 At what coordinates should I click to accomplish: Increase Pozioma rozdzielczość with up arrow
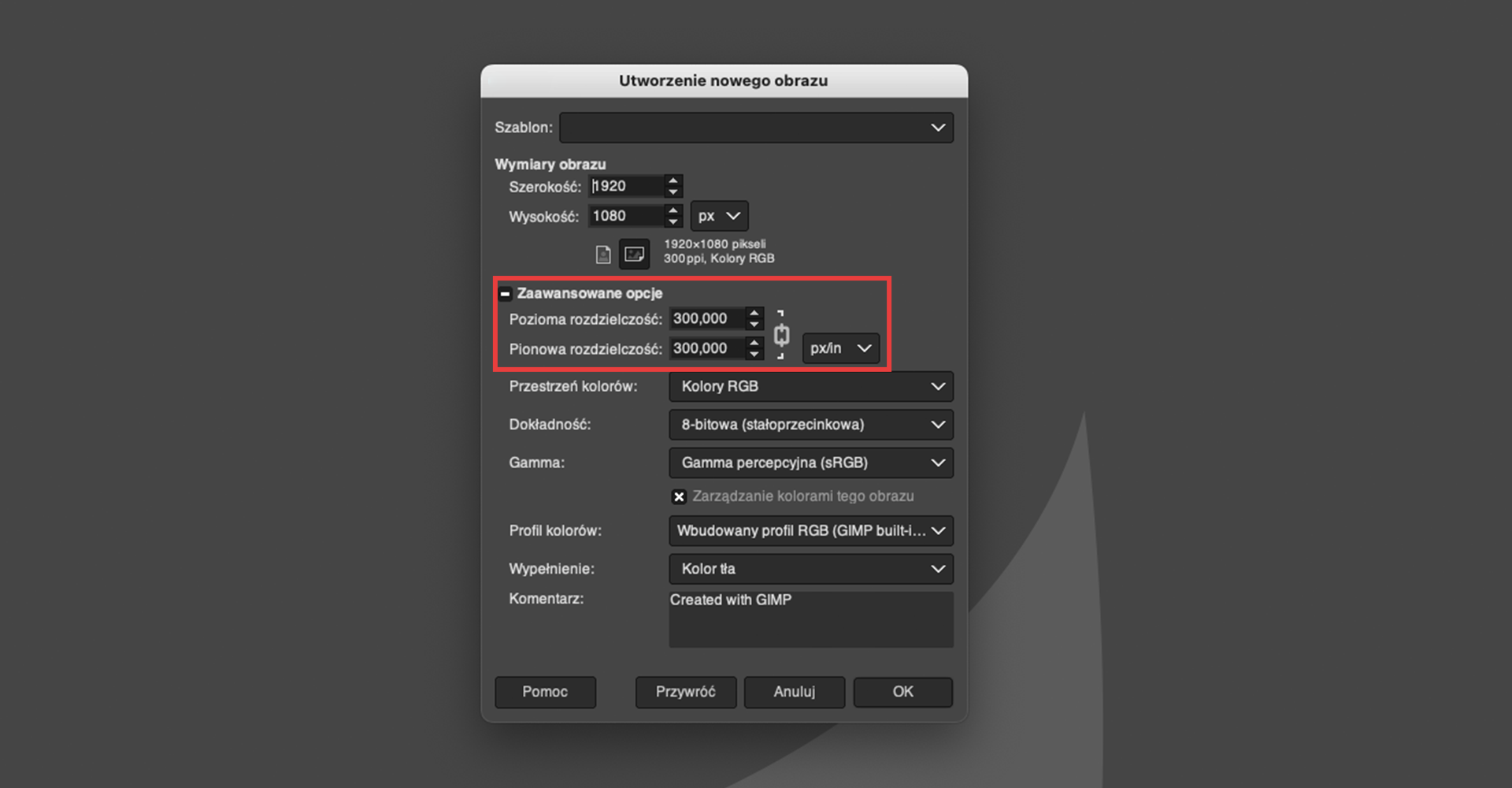click(x=754, y=313)
